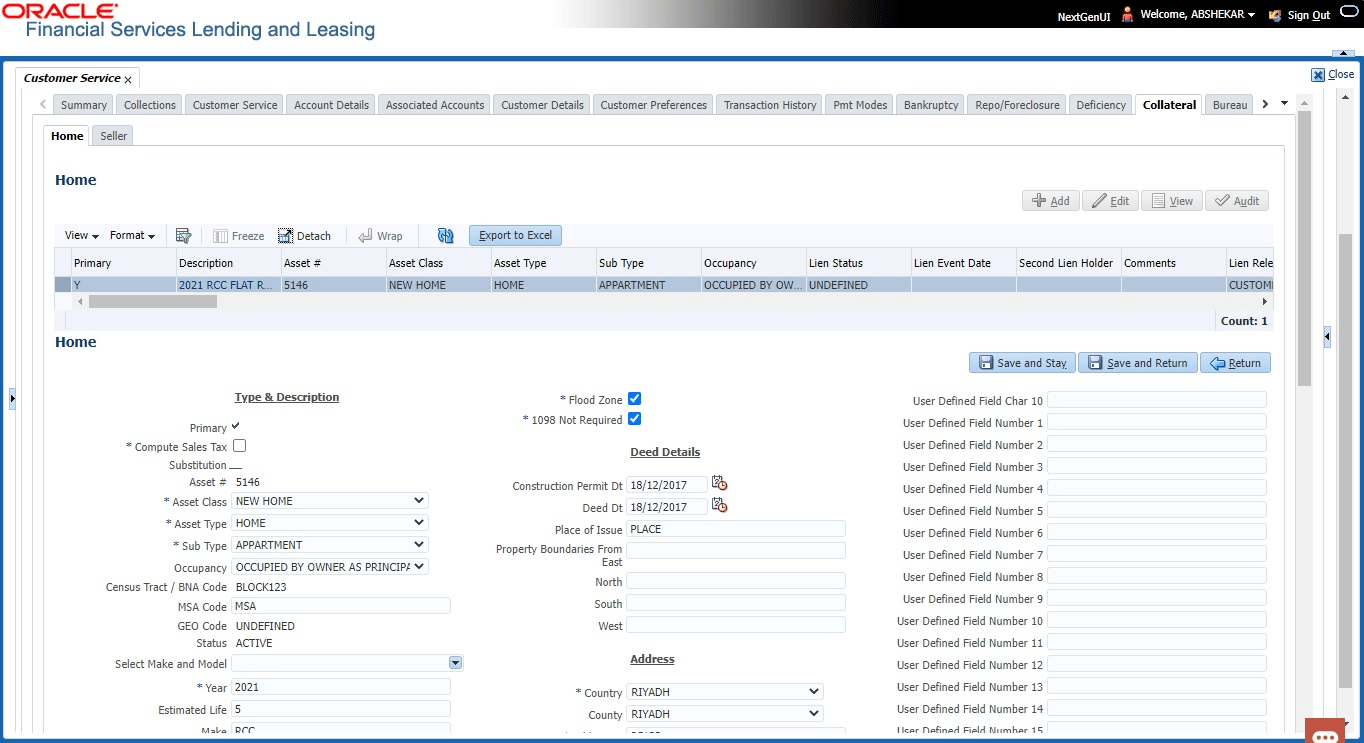Open the Welcome, ABSHEKAR user menu
1364x743 pixels.
(1199, 15)
